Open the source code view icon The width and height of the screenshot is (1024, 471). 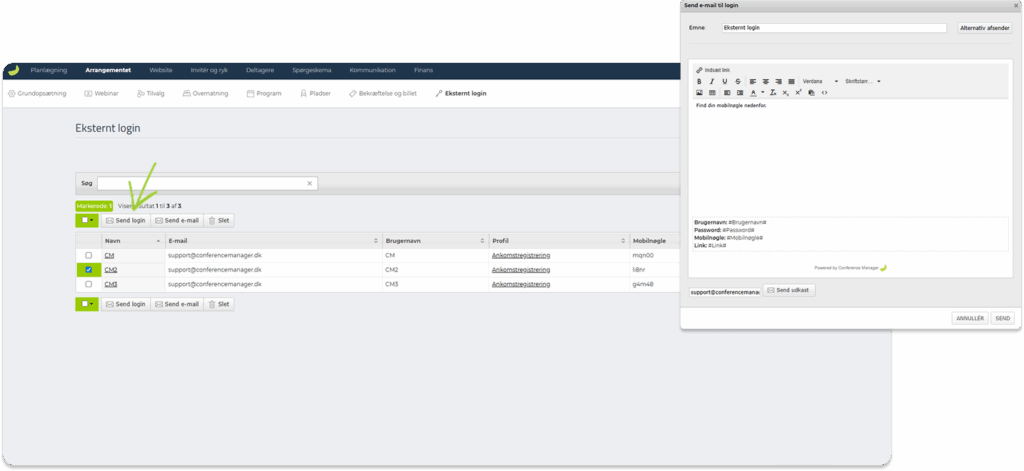pos(824,92)
